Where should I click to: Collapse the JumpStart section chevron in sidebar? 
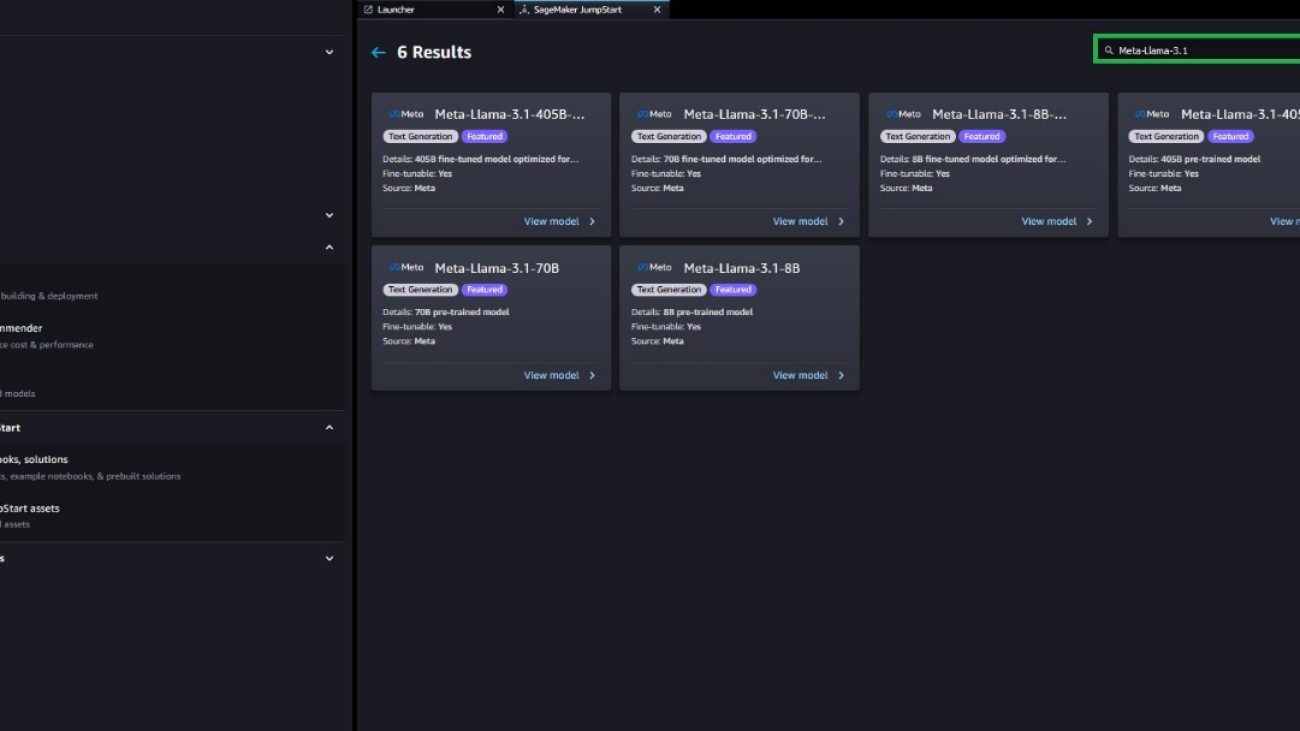pyautogui.click(x=329, y=428)
